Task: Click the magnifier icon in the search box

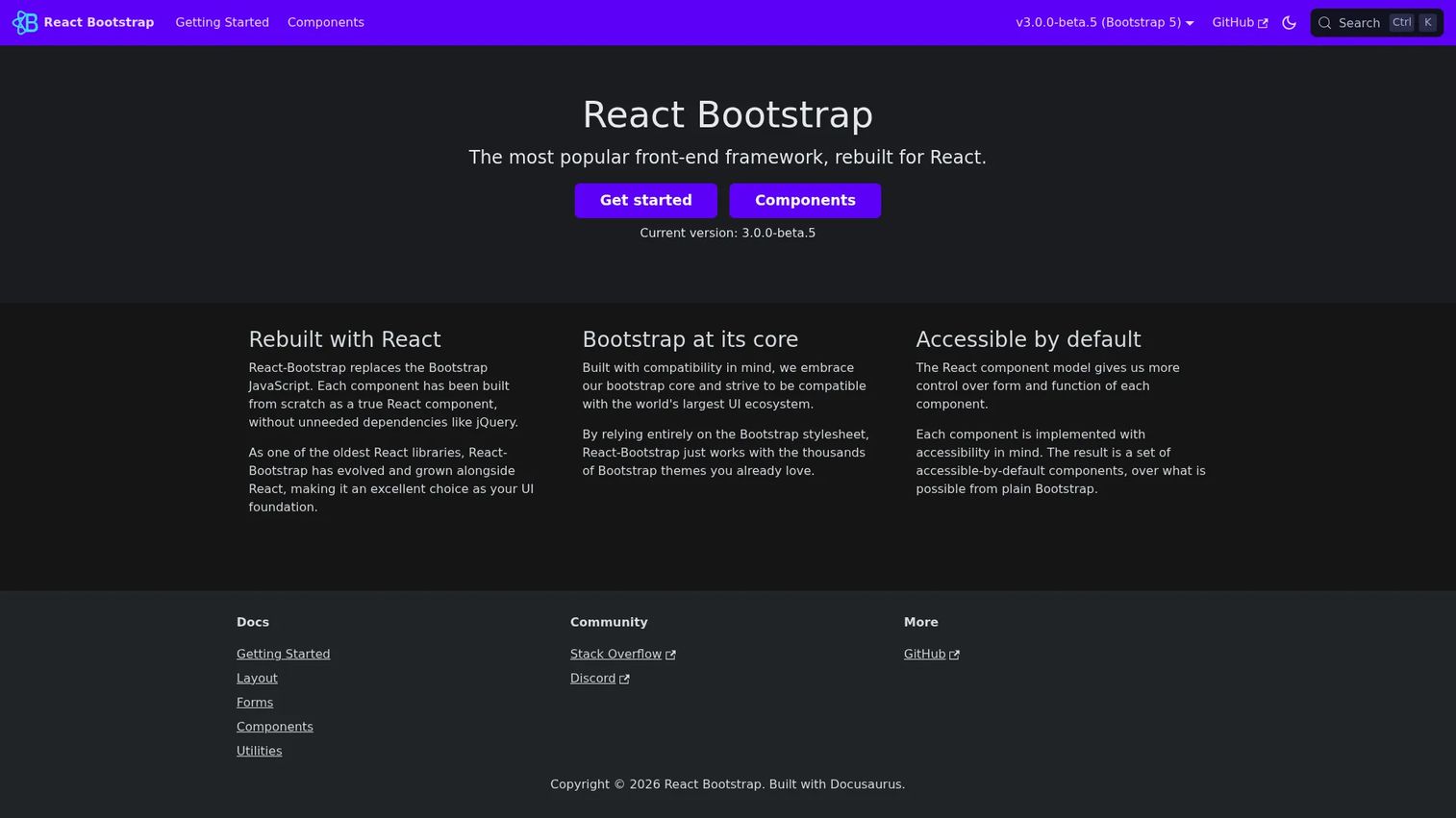Action: tap(1325, 23)
